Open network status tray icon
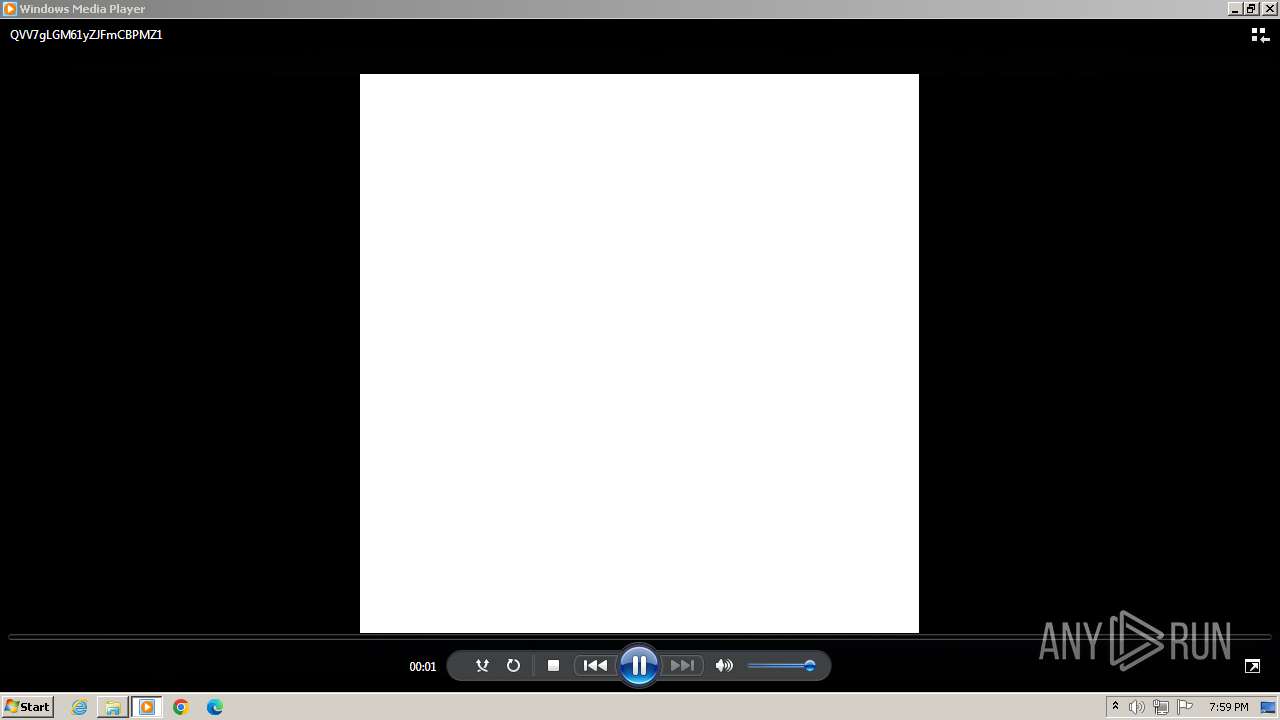Image resolution: width=1280 pixels, height=720 pixels. [1161, 707]
